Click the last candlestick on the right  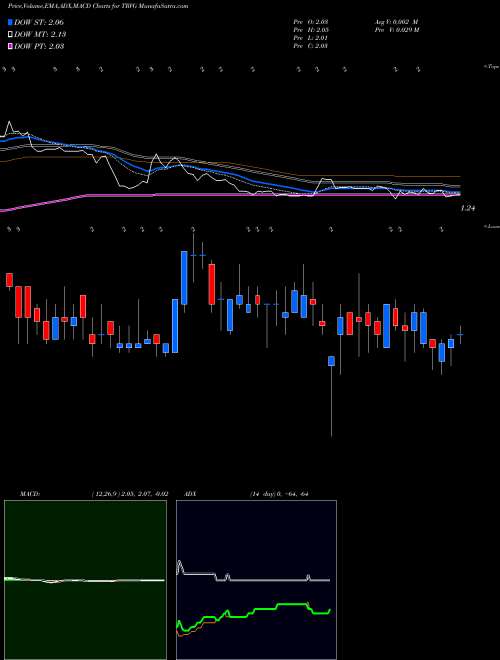coord(460,335)
